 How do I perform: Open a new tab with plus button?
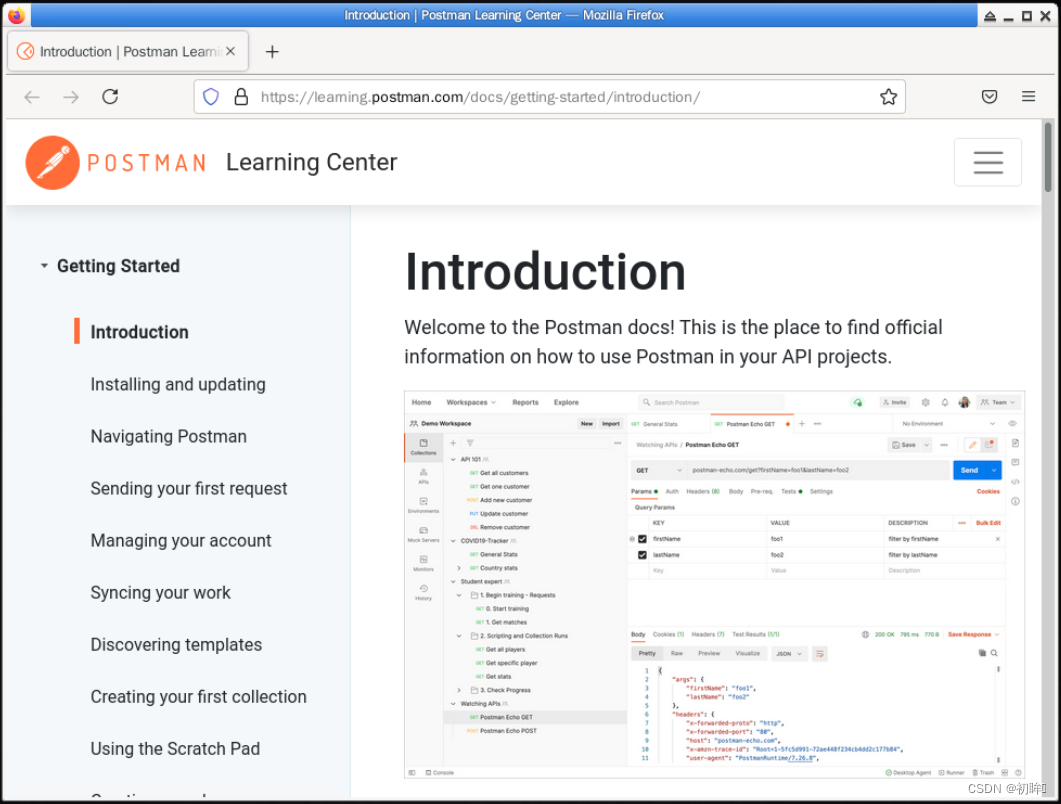272,51
